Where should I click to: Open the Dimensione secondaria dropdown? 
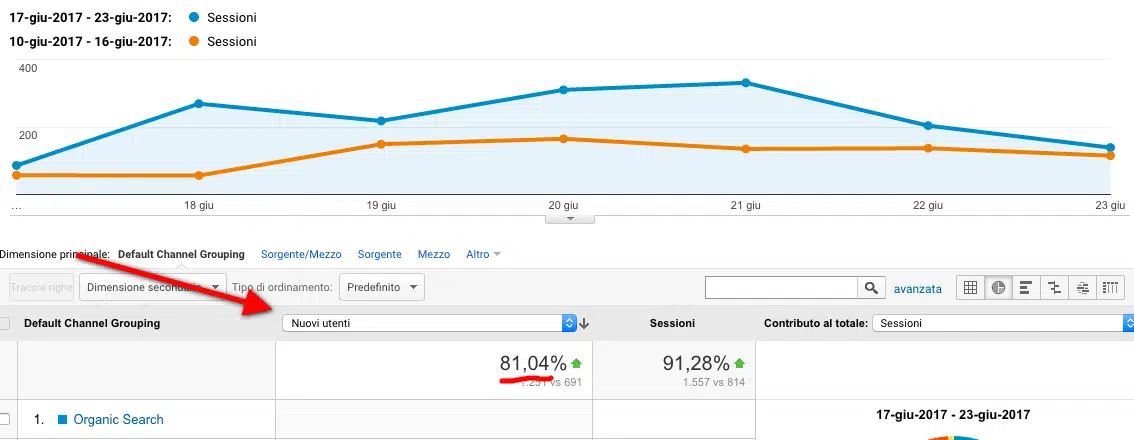[153, 287]
